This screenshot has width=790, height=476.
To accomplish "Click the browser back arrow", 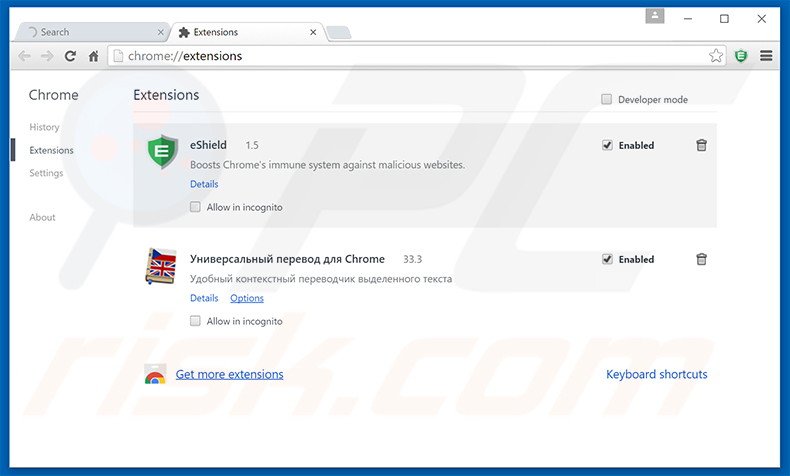I will coord(24,56).
